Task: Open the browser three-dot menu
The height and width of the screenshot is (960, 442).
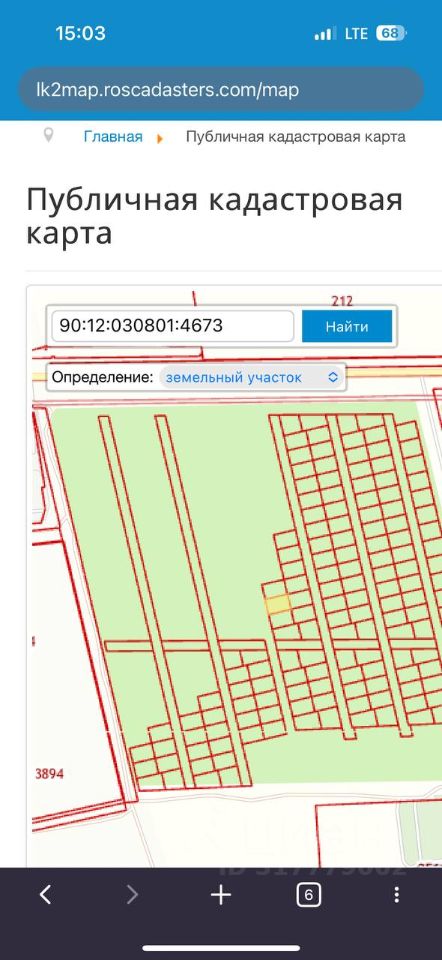Action: point(397,895)
